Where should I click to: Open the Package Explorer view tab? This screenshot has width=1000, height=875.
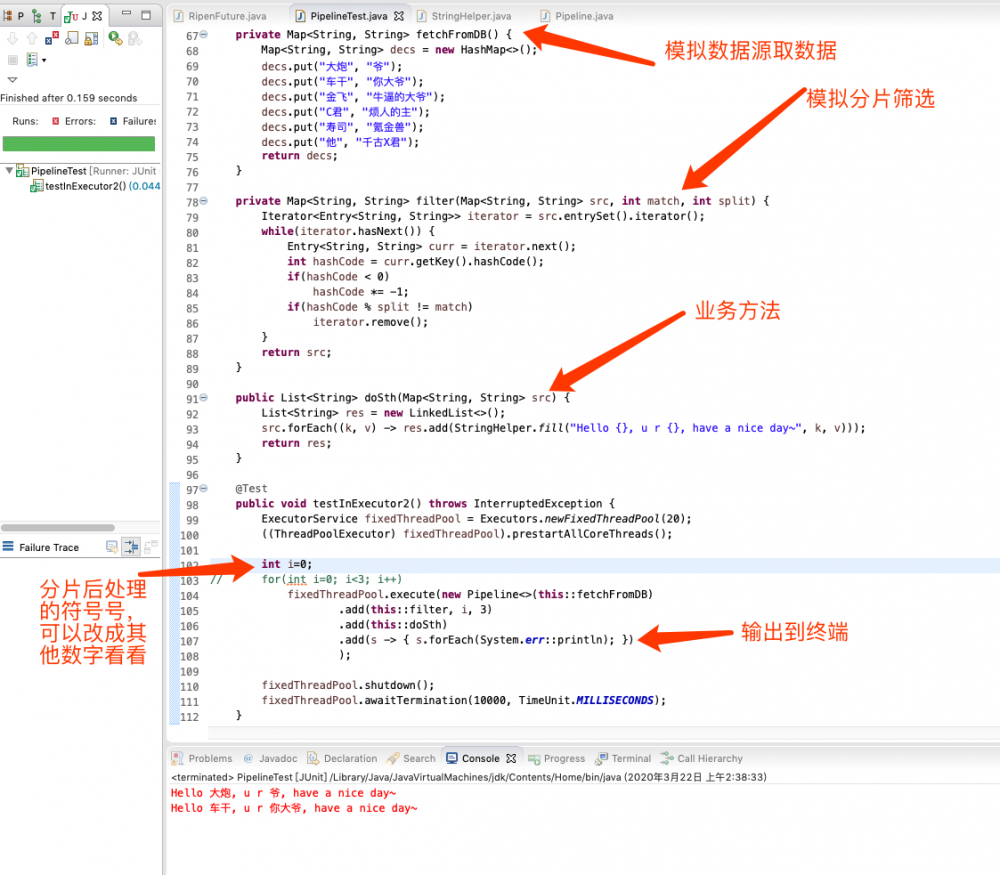click(13, 16)
